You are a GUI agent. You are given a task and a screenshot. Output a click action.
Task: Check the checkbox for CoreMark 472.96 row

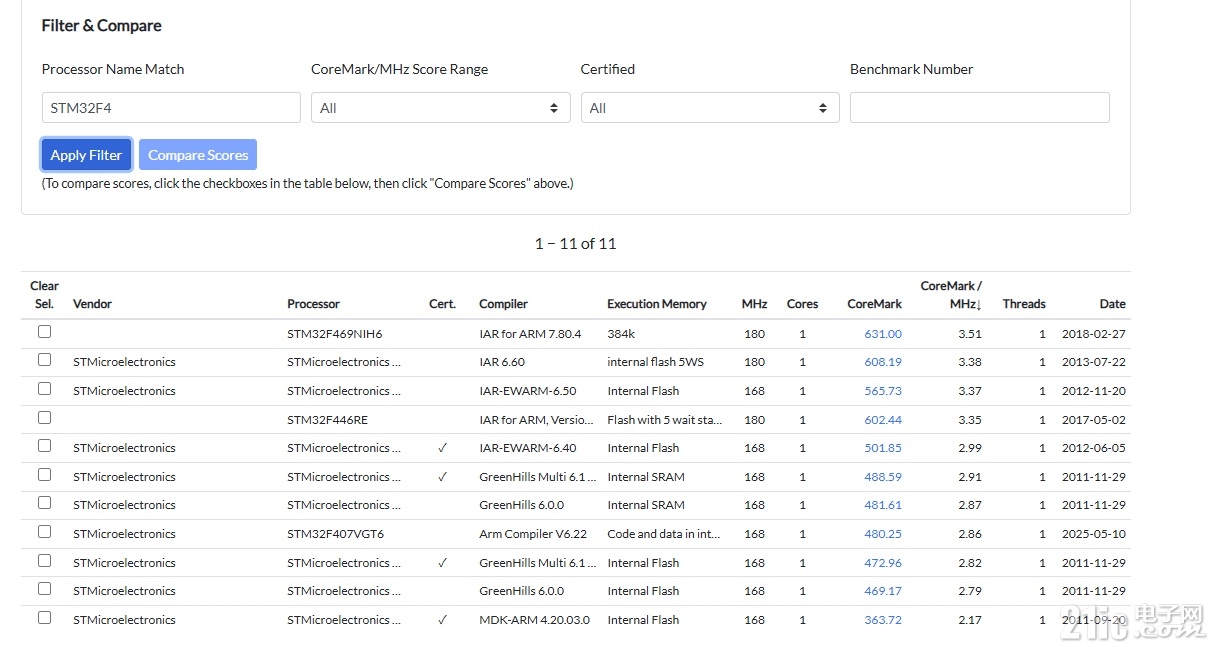coord(44,561)
